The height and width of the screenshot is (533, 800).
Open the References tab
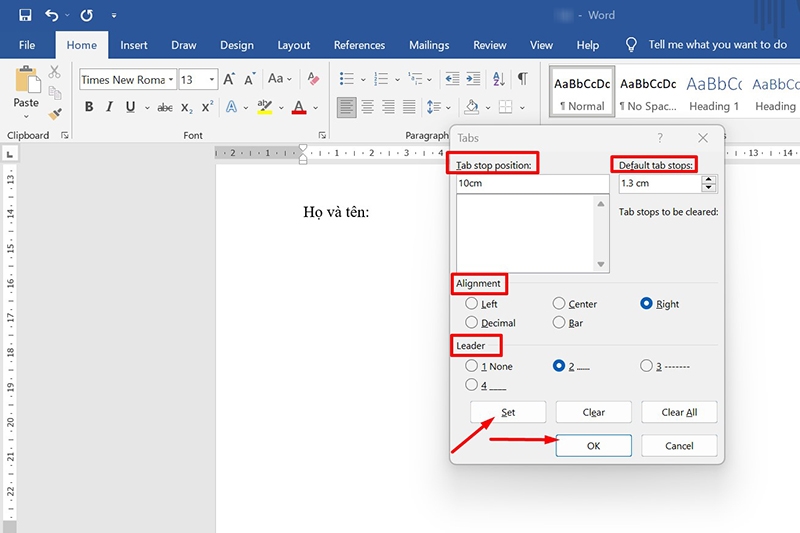tap(359, 45)
